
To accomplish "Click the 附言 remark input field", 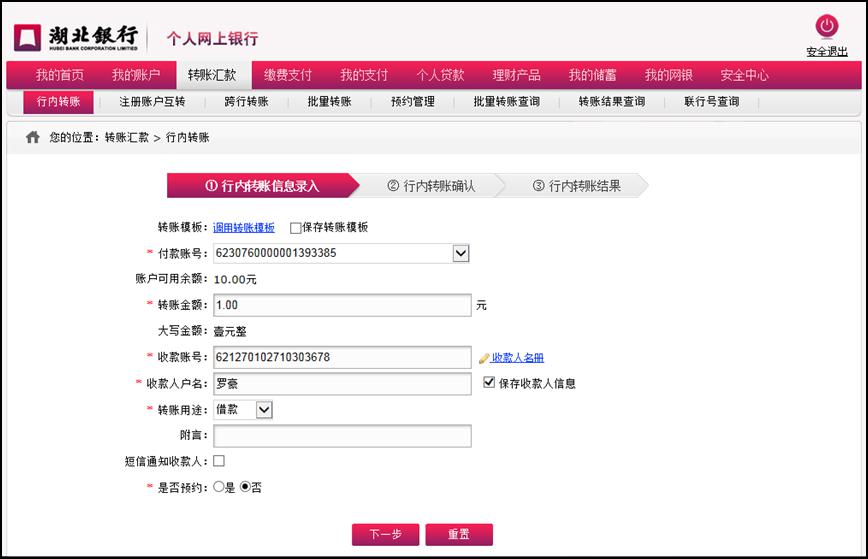I will (x=341, y=436).
